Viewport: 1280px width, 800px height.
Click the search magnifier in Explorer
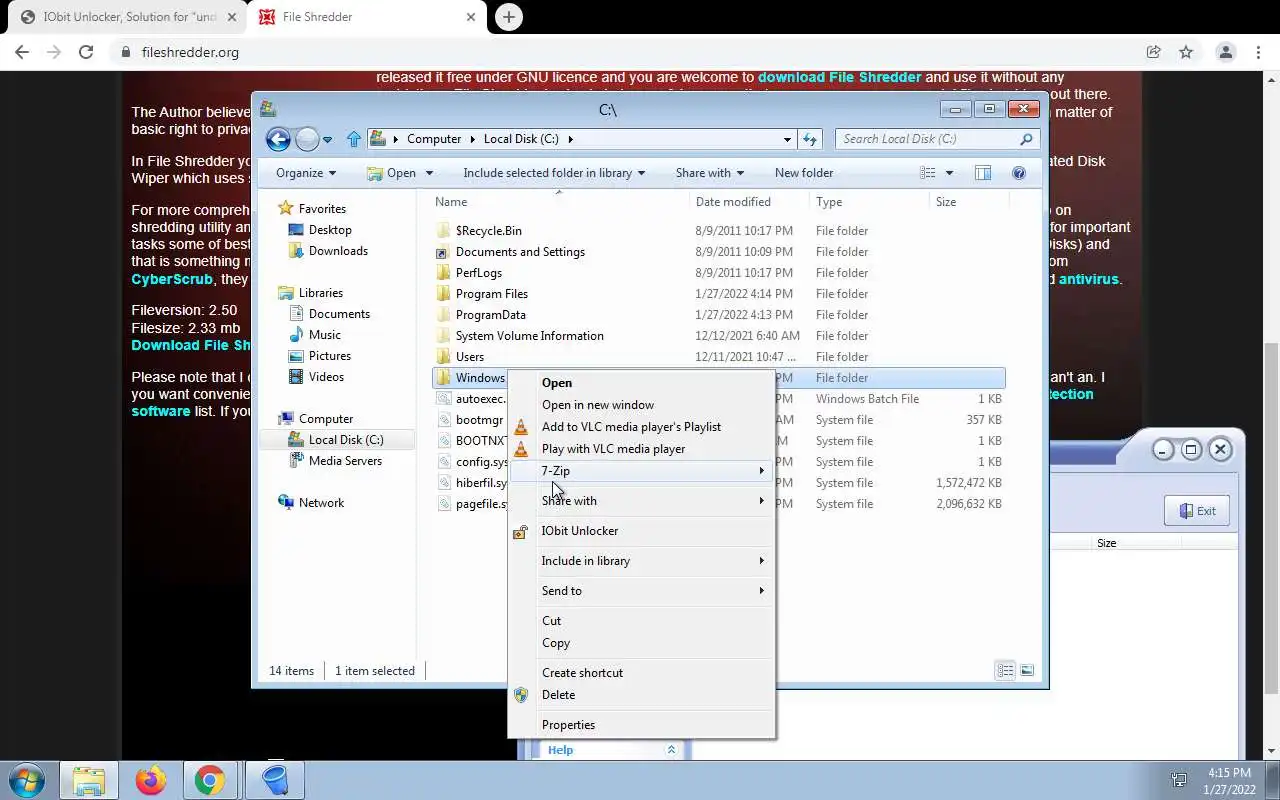coord(1026,139)
